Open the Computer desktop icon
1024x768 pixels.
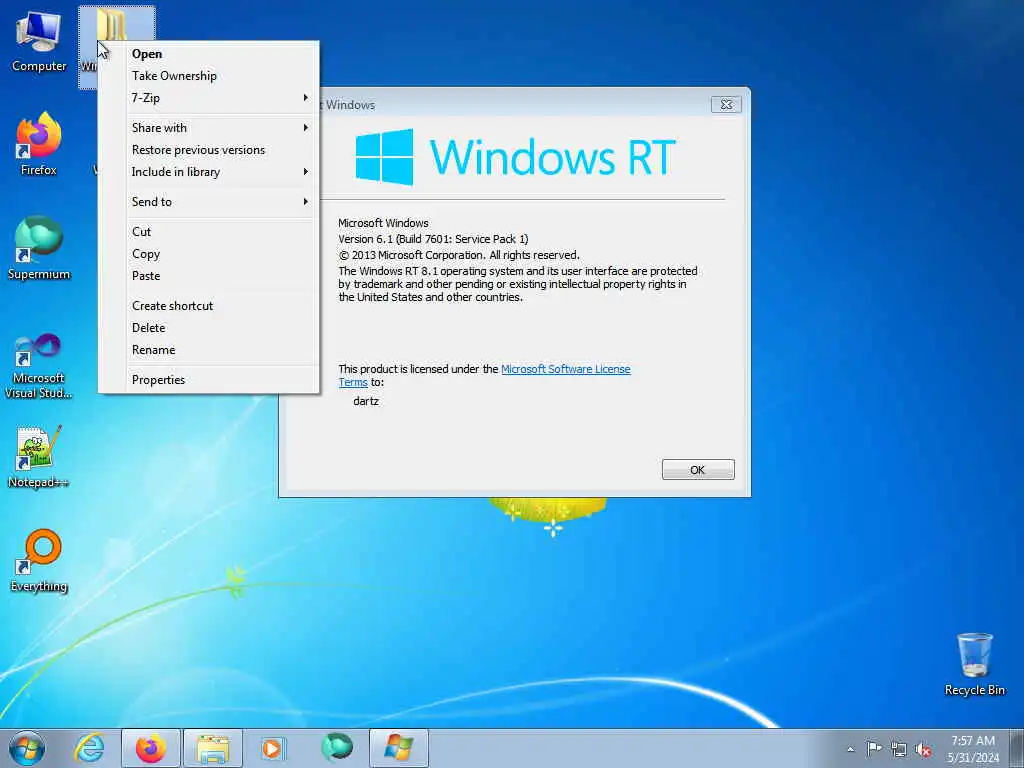[39, 42]
